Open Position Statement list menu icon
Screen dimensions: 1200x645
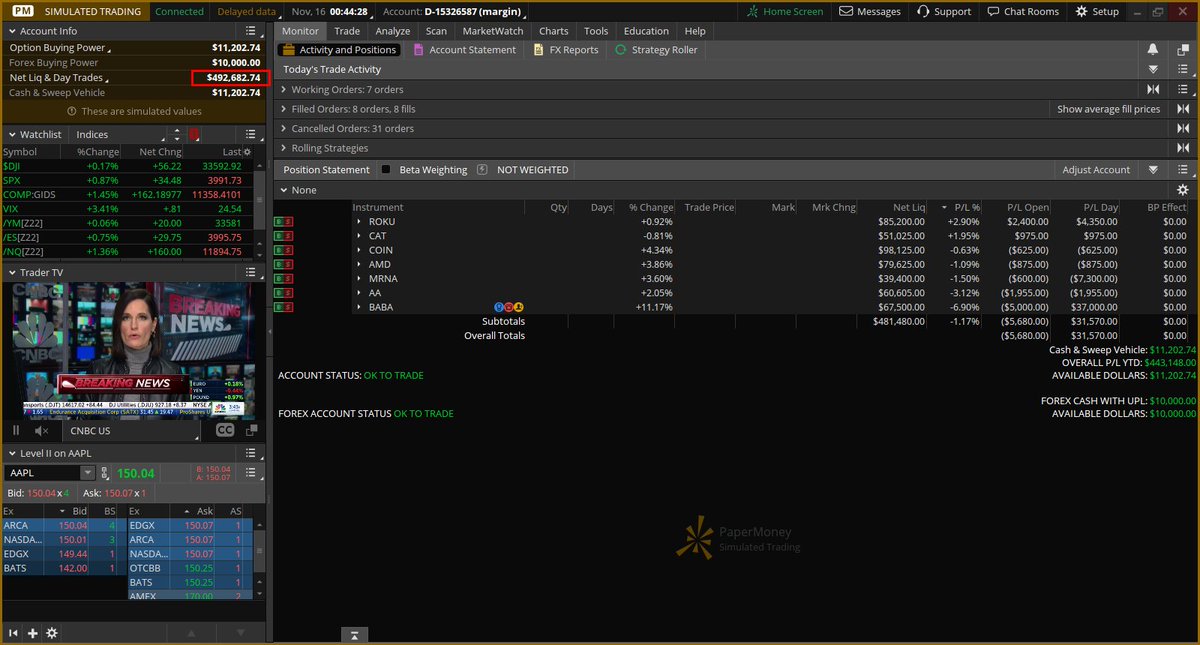click(1183, 169)
